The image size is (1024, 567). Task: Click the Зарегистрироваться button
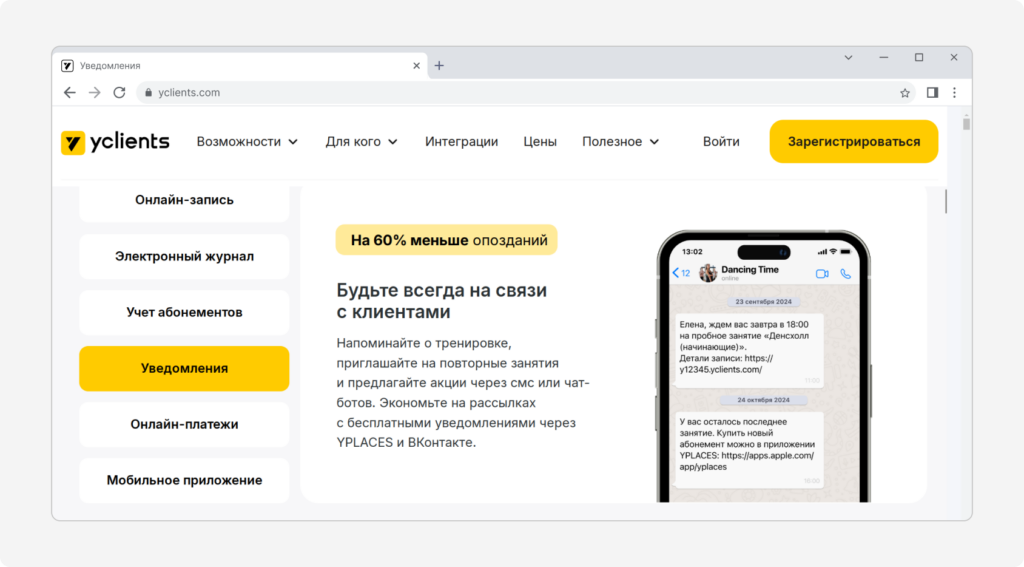854,141
